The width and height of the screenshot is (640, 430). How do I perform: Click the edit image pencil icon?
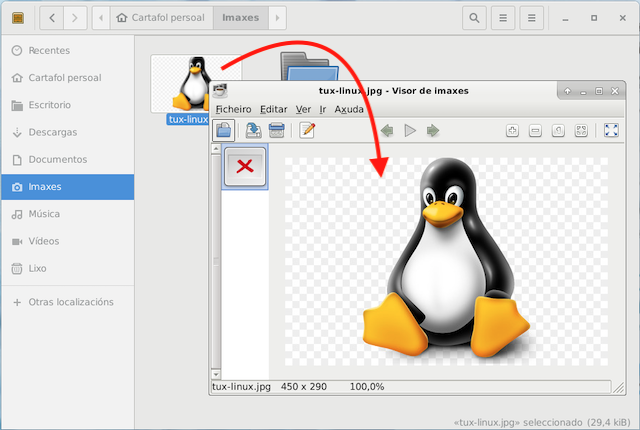tap(307, 130)
